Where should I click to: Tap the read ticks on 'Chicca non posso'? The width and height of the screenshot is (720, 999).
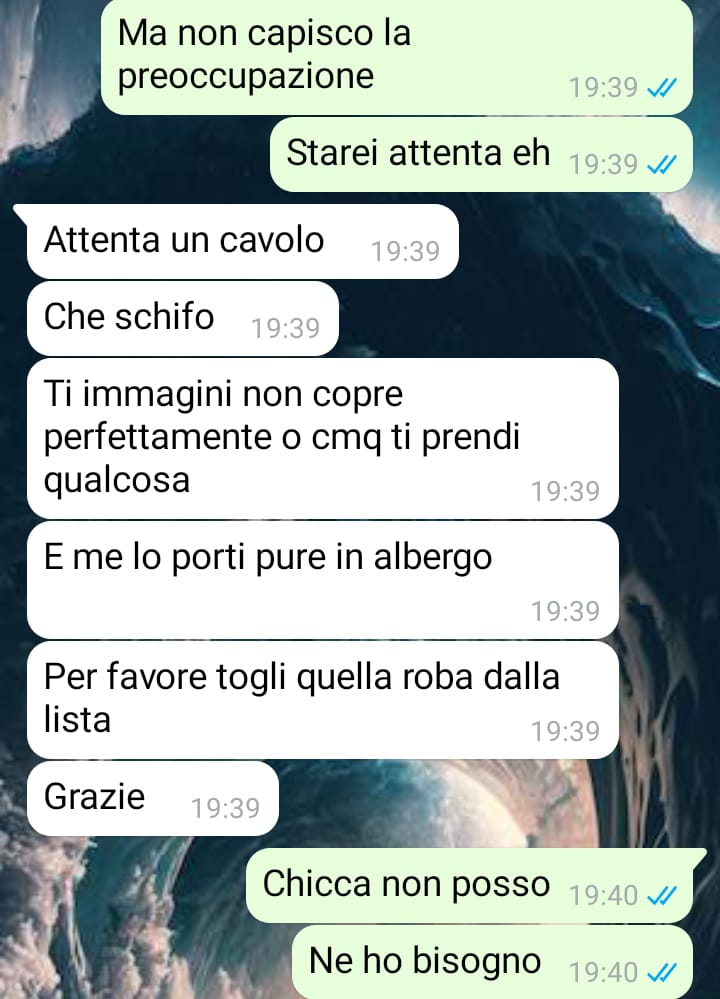pos(661,896)
